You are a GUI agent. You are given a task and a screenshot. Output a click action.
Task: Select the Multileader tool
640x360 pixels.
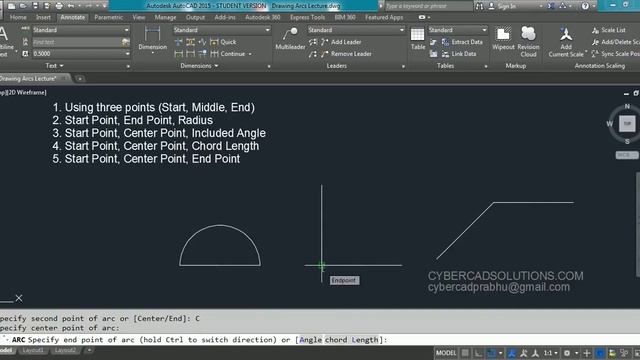pyautogui.click(x=290, y=38)
